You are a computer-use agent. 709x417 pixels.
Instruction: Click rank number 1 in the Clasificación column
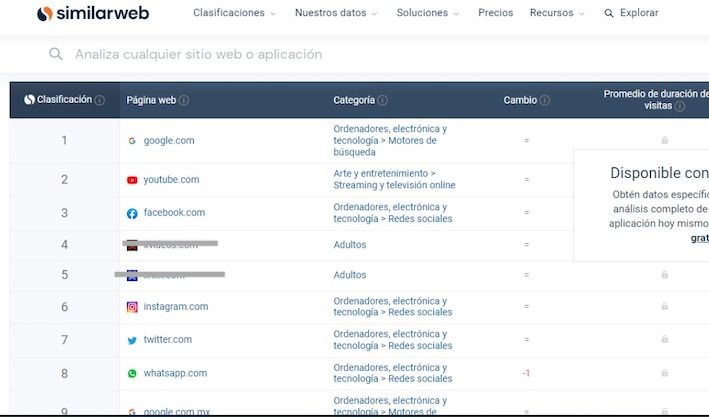coord(64,141)
